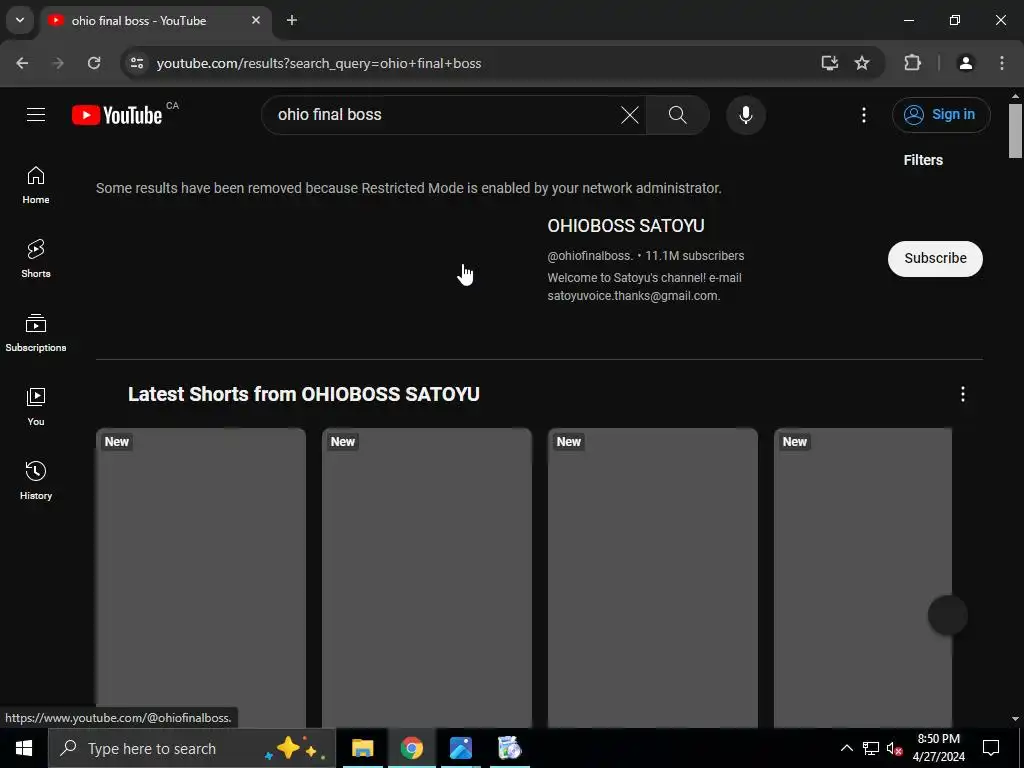This screenshot has width=1024, height=768.
Task: Open the fourth New Shorts thumbnail
Action: pos(863,577)
